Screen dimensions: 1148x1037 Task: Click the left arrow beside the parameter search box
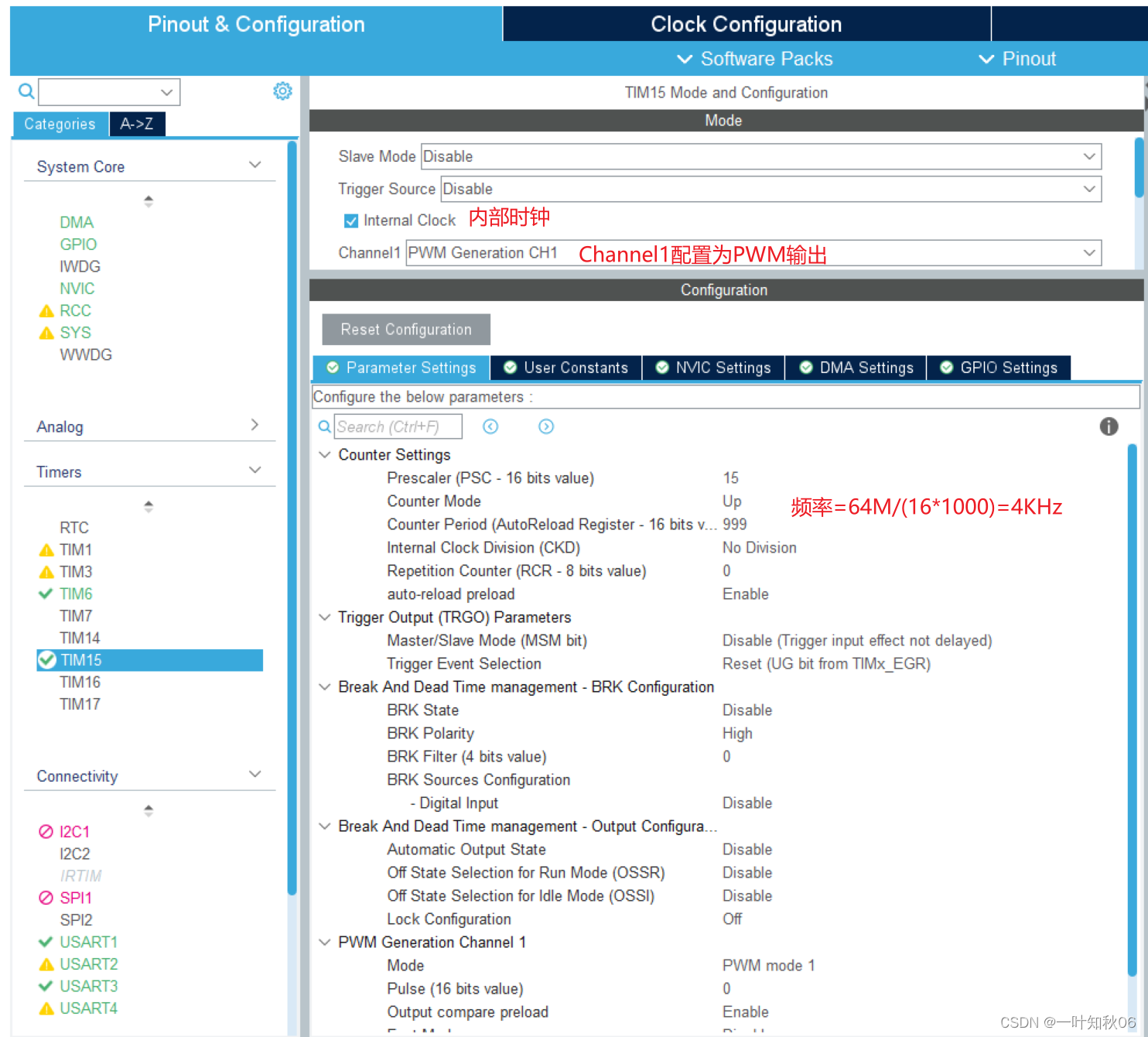[x=490, y=426]
